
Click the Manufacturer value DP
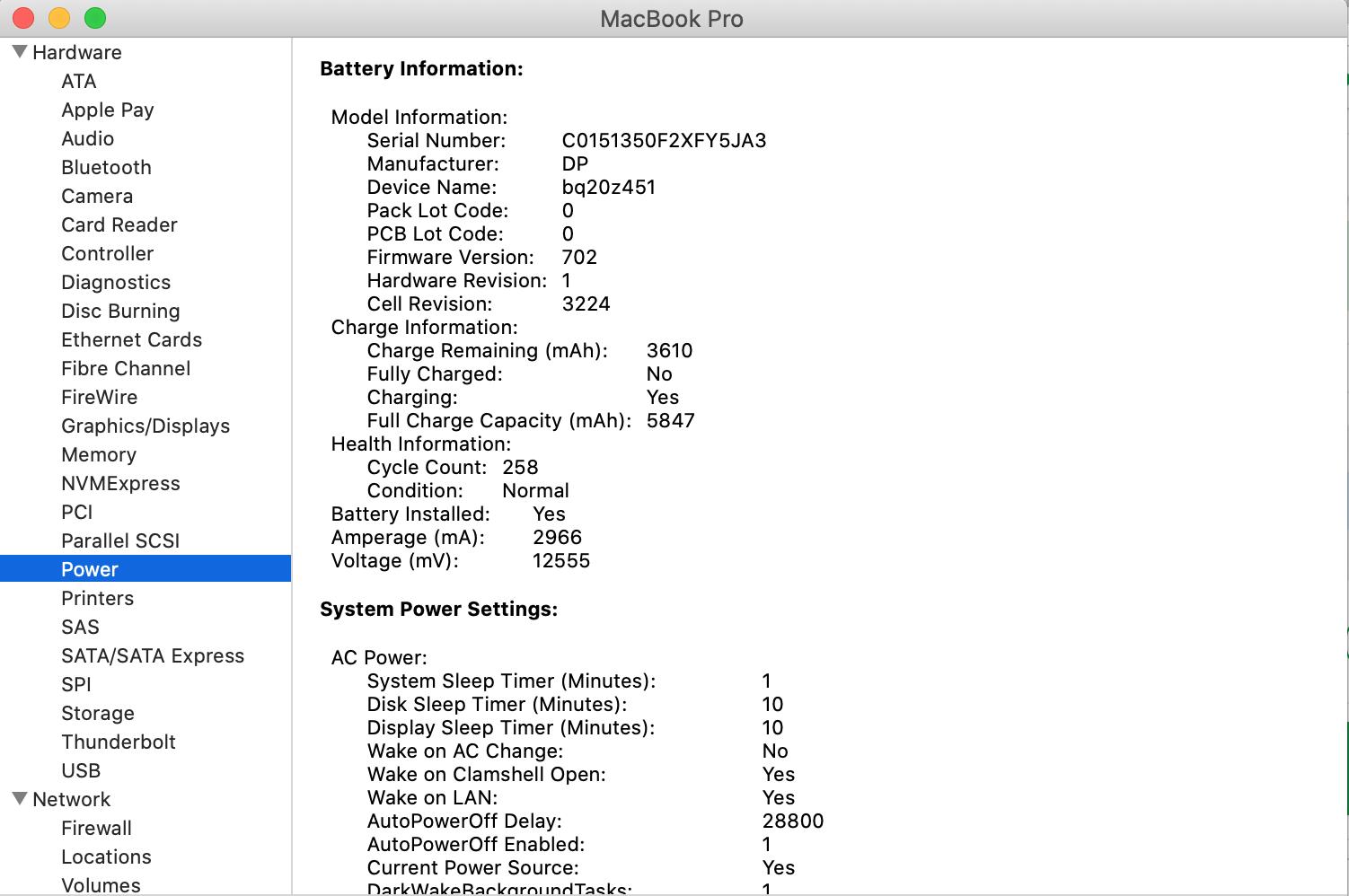[x=575, y=163]
